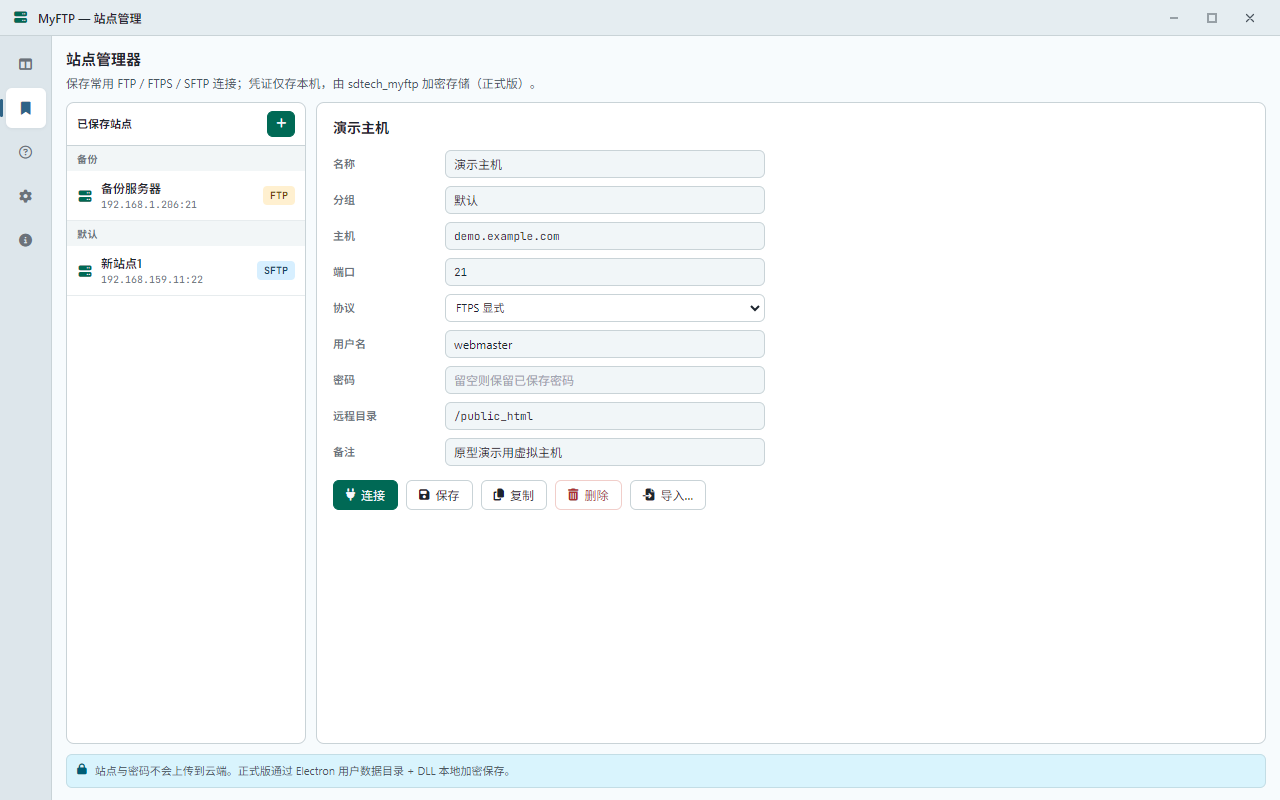Click the 远程目录 field /public_html
Image resolution: width=1280 pixels, height=800 pixels.
(x=604, y=416)
